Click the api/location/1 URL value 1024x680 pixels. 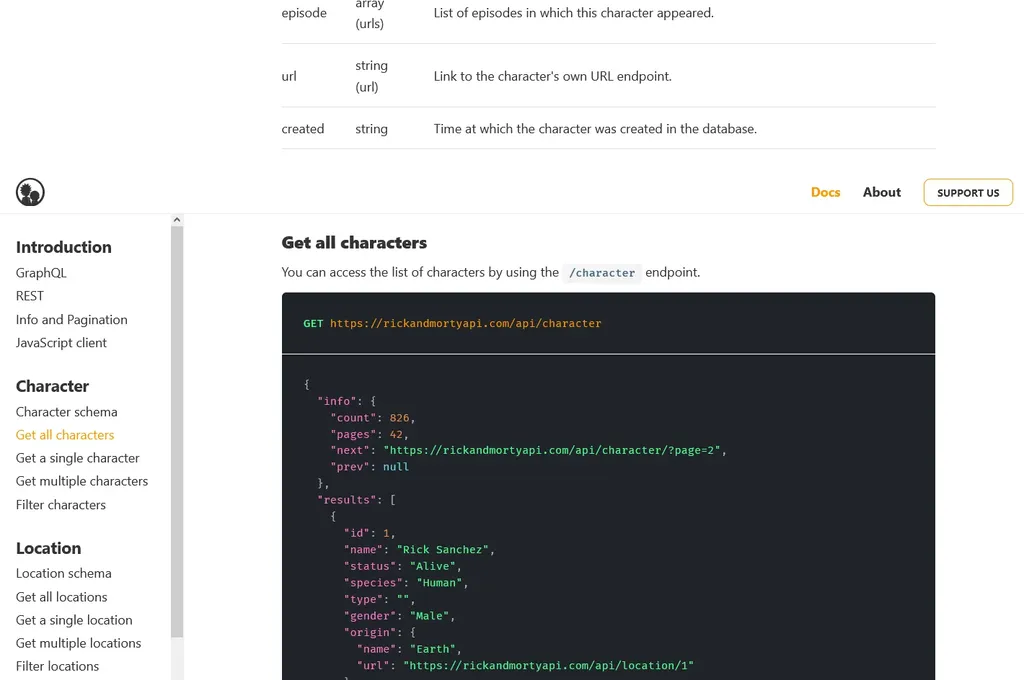(549, 666)
